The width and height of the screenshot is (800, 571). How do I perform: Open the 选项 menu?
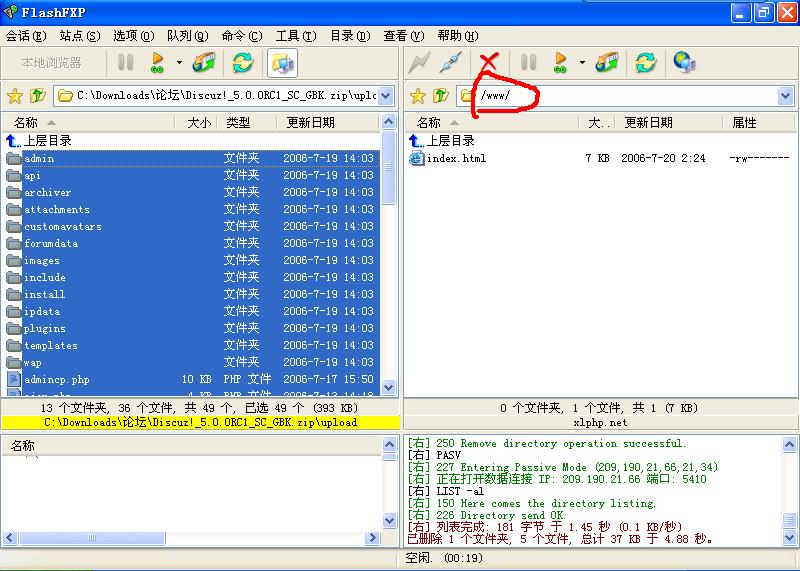pos(134,36)
